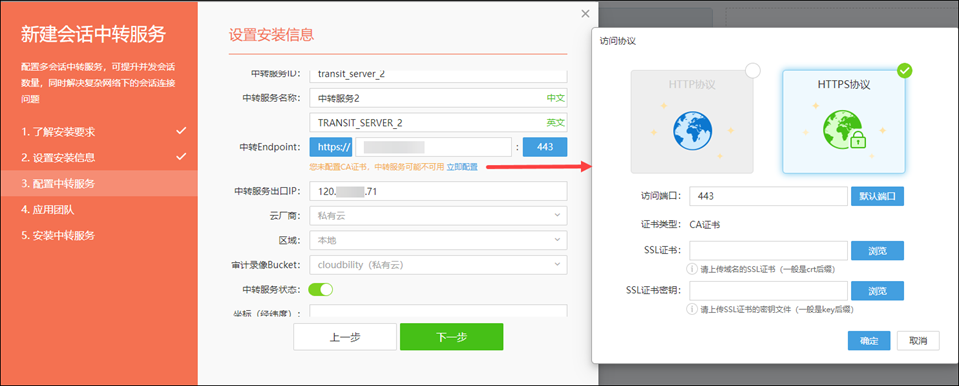Click the 英文 tag in name field
The image size is (960, 386).
[556, 123]
